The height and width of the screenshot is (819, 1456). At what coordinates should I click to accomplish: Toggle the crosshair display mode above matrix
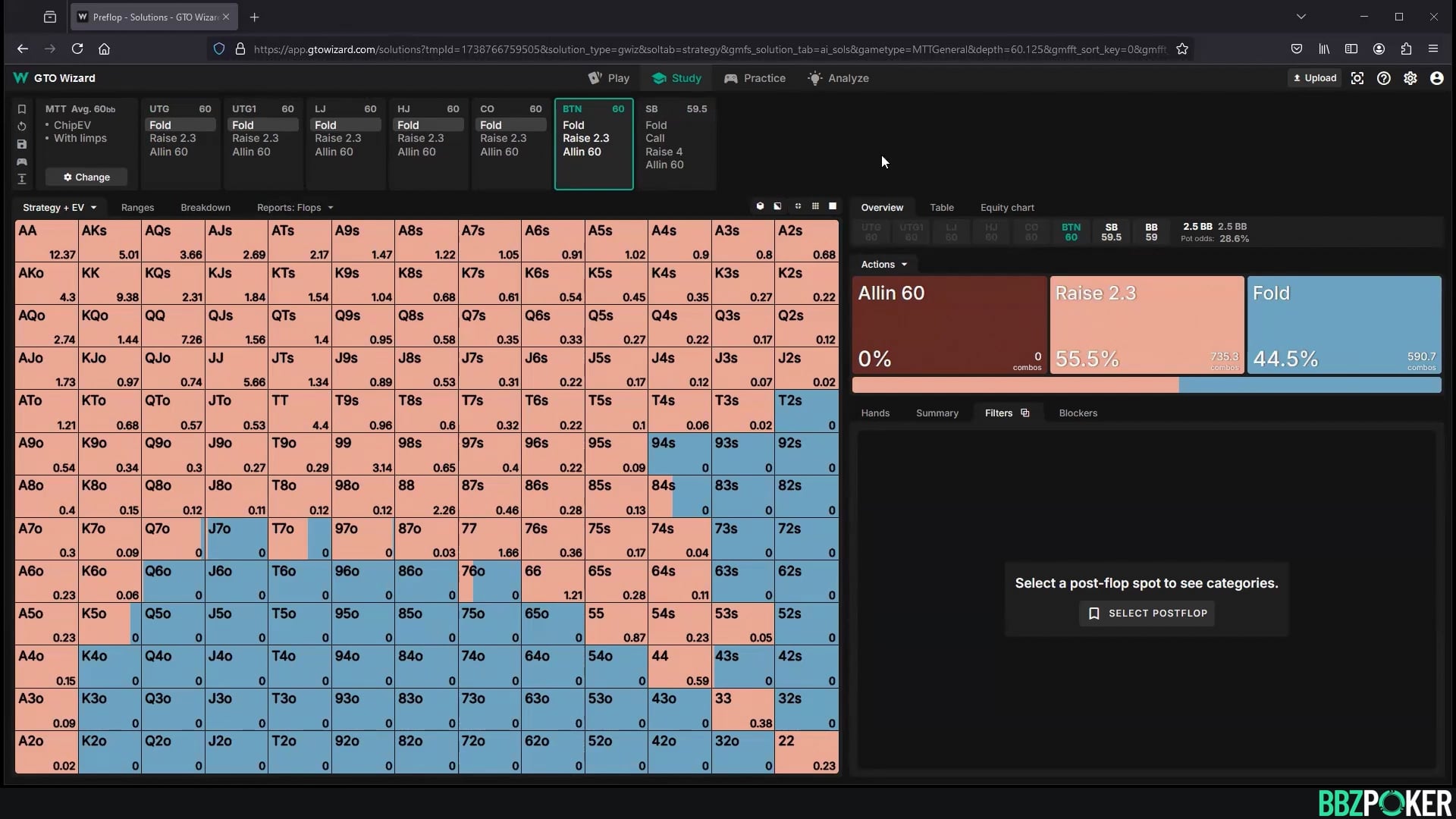click(798, 206)
